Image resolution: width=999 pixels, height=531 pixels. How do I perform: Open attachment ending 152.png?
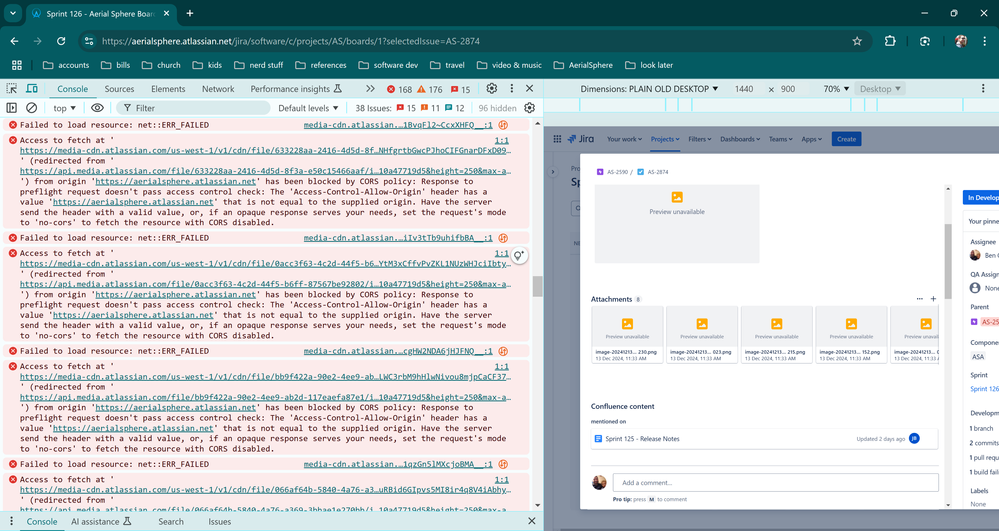pyautogui.click(x=851, y=335)
